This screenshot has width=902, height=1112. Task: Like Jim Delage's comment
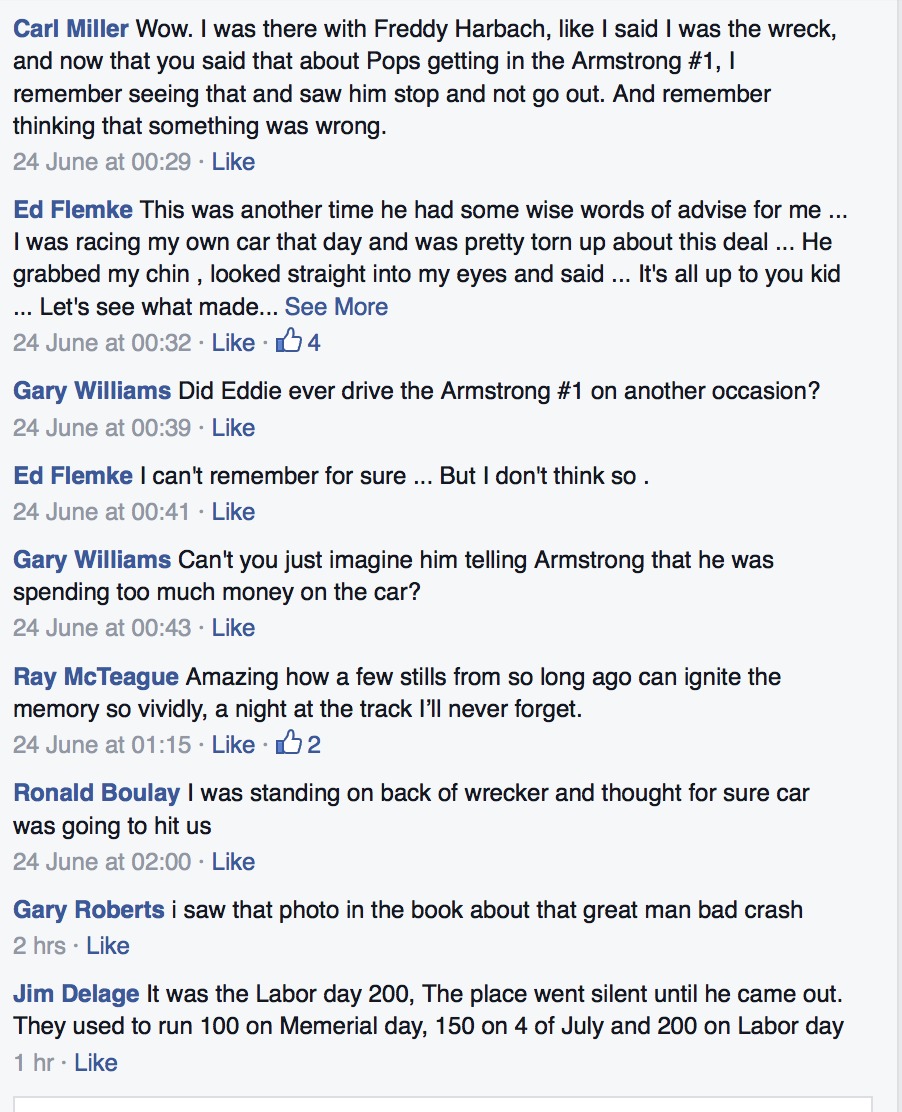click(96, 1062)
